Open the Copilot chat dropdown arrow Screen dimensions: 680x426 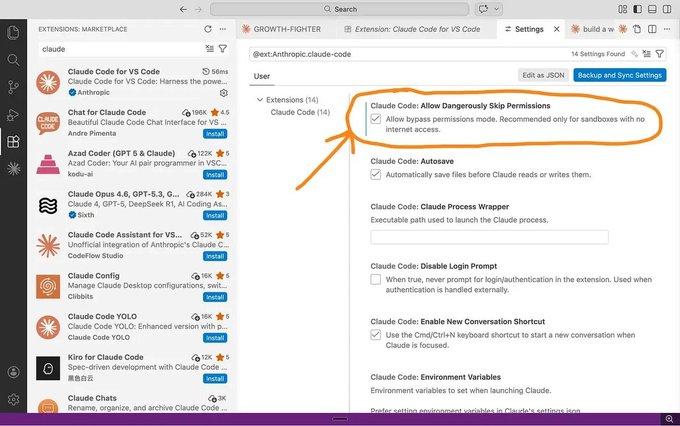point(497,9)
